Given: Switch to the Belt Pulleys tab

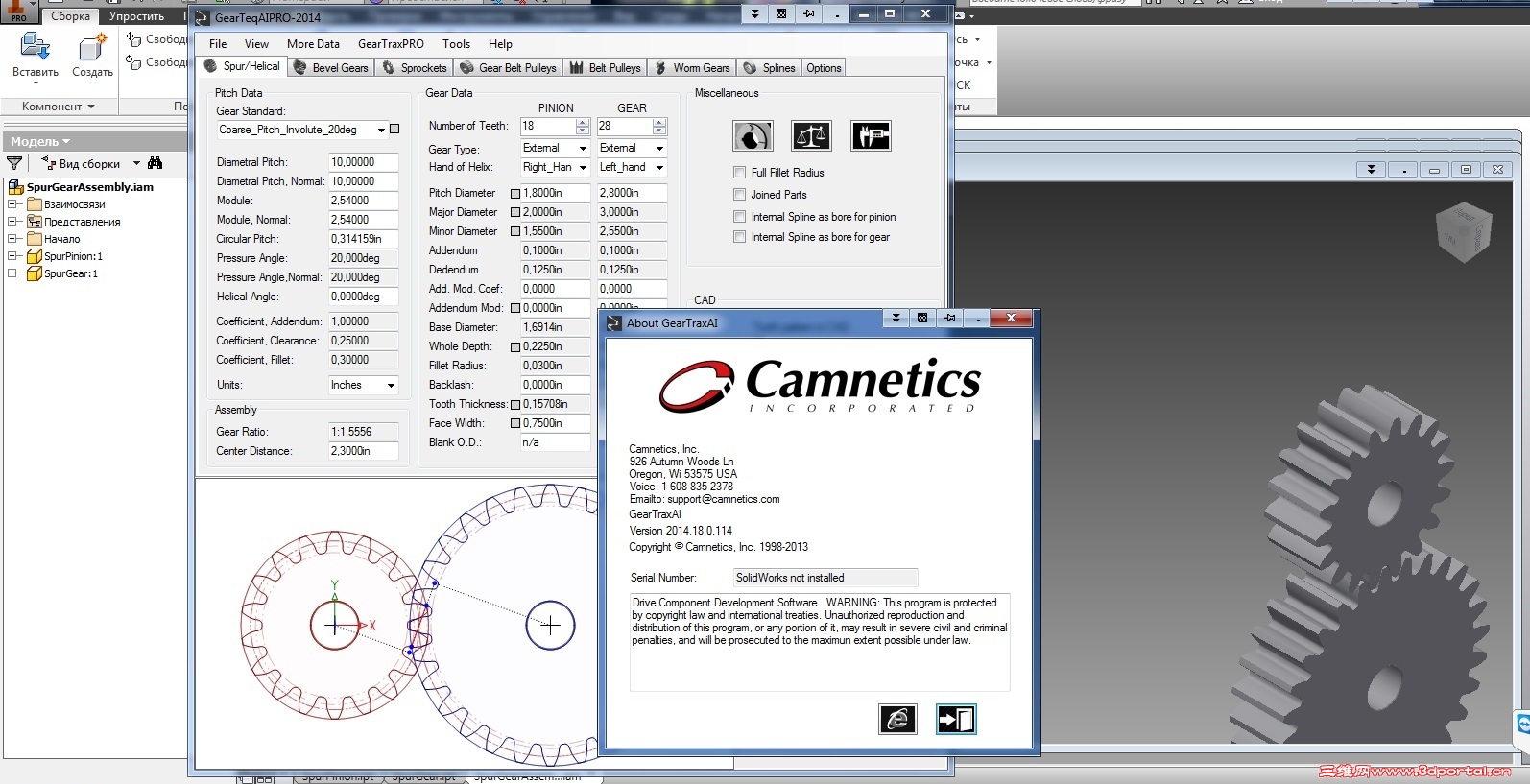Looking at the screenshot, I should click(605, 68).
